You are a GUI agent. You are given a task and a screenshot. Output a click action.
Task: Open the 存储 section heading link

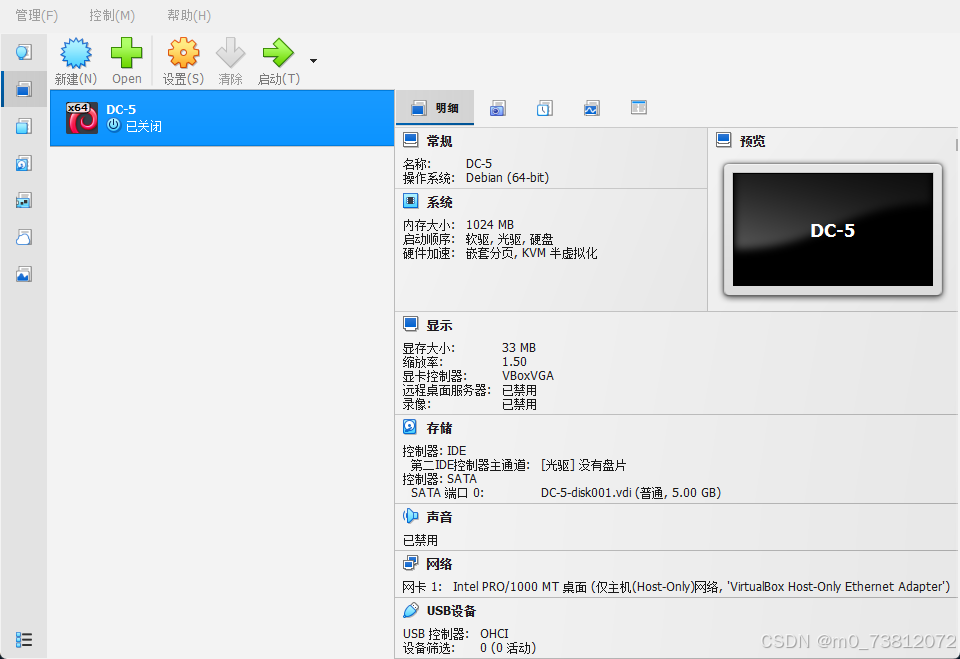[x=440, y=428]
